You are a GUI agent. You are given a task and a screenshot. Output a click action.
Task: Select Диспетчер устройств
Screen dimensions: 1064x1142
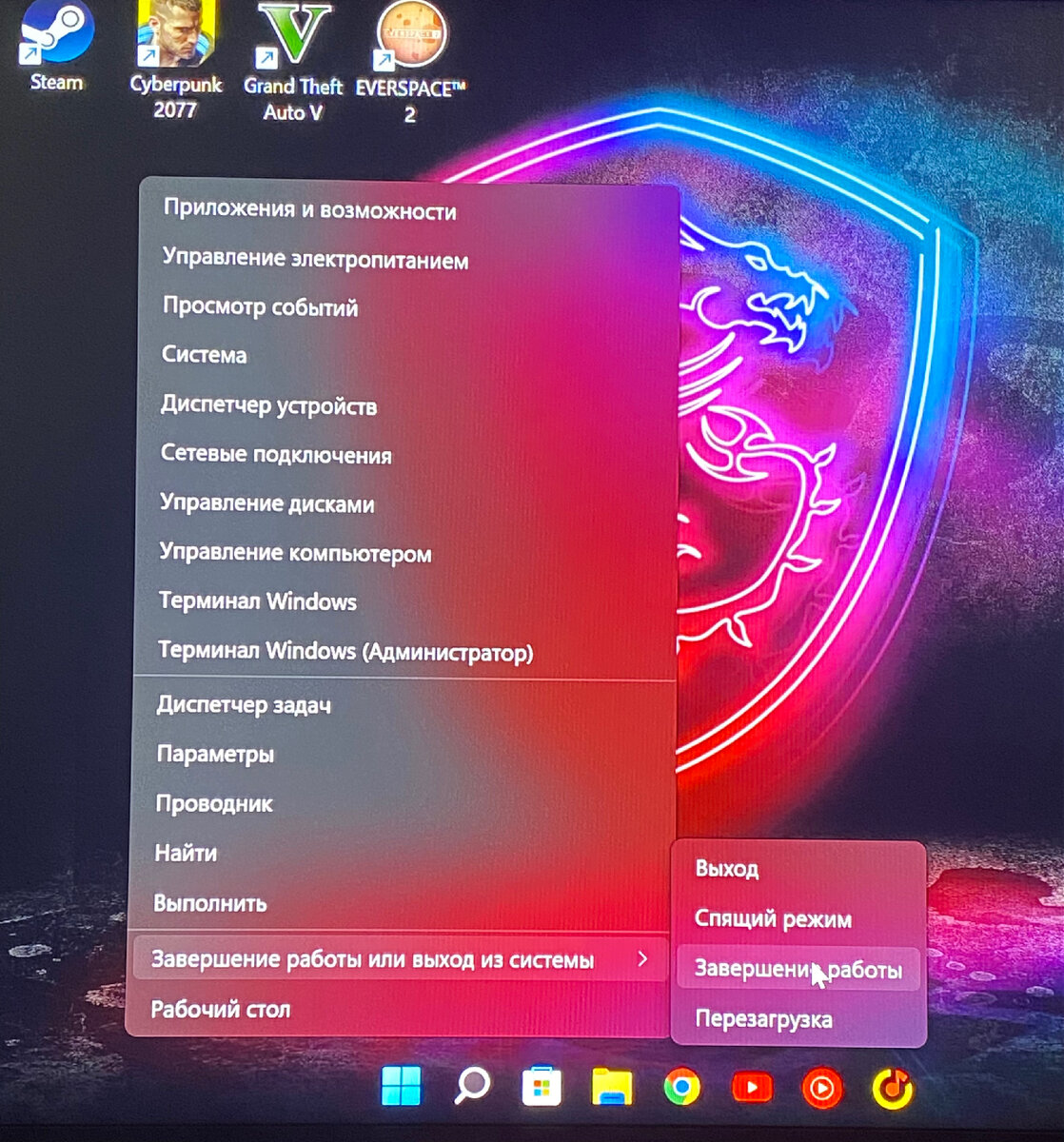pos(406,405)
